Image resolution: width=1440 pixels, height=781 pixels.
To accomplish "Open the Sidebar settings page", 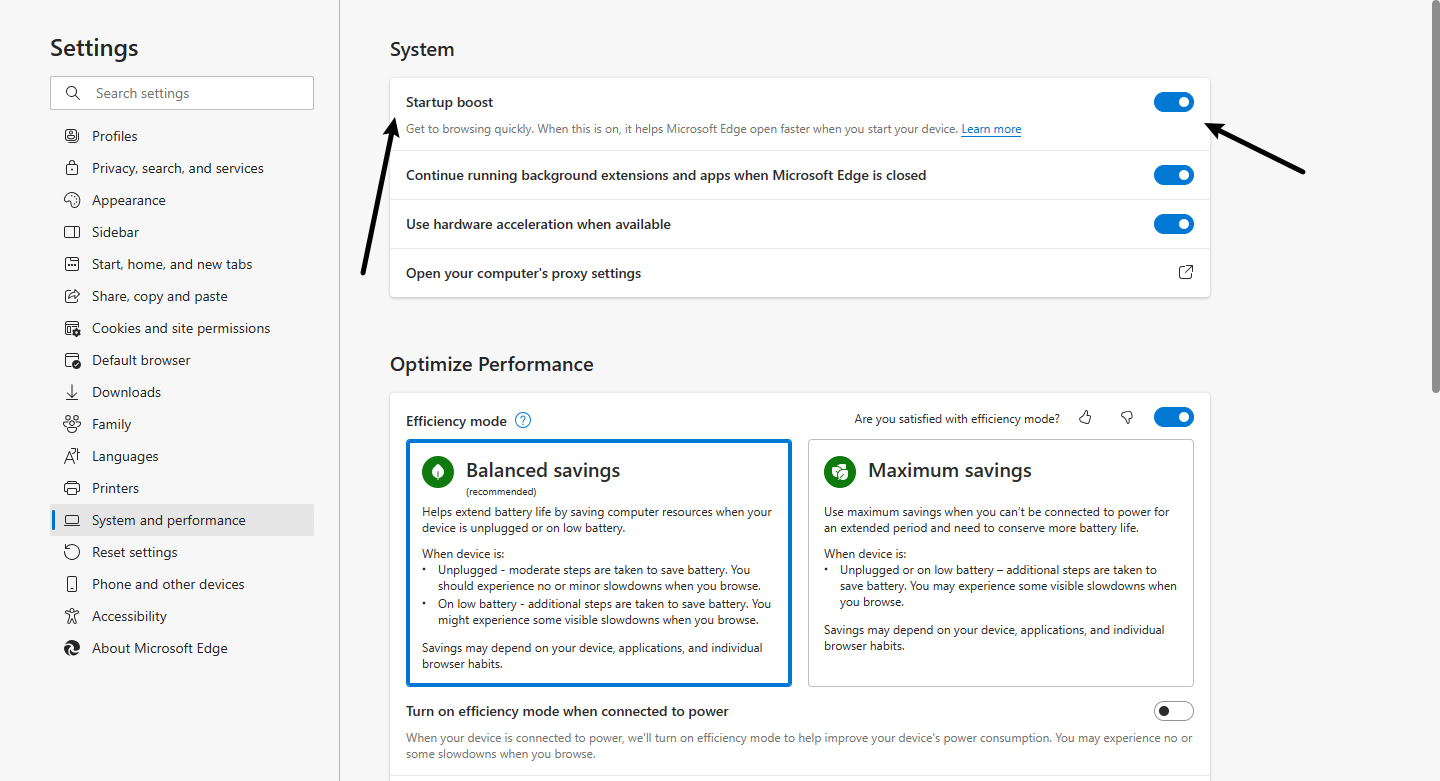I will 182,232.
